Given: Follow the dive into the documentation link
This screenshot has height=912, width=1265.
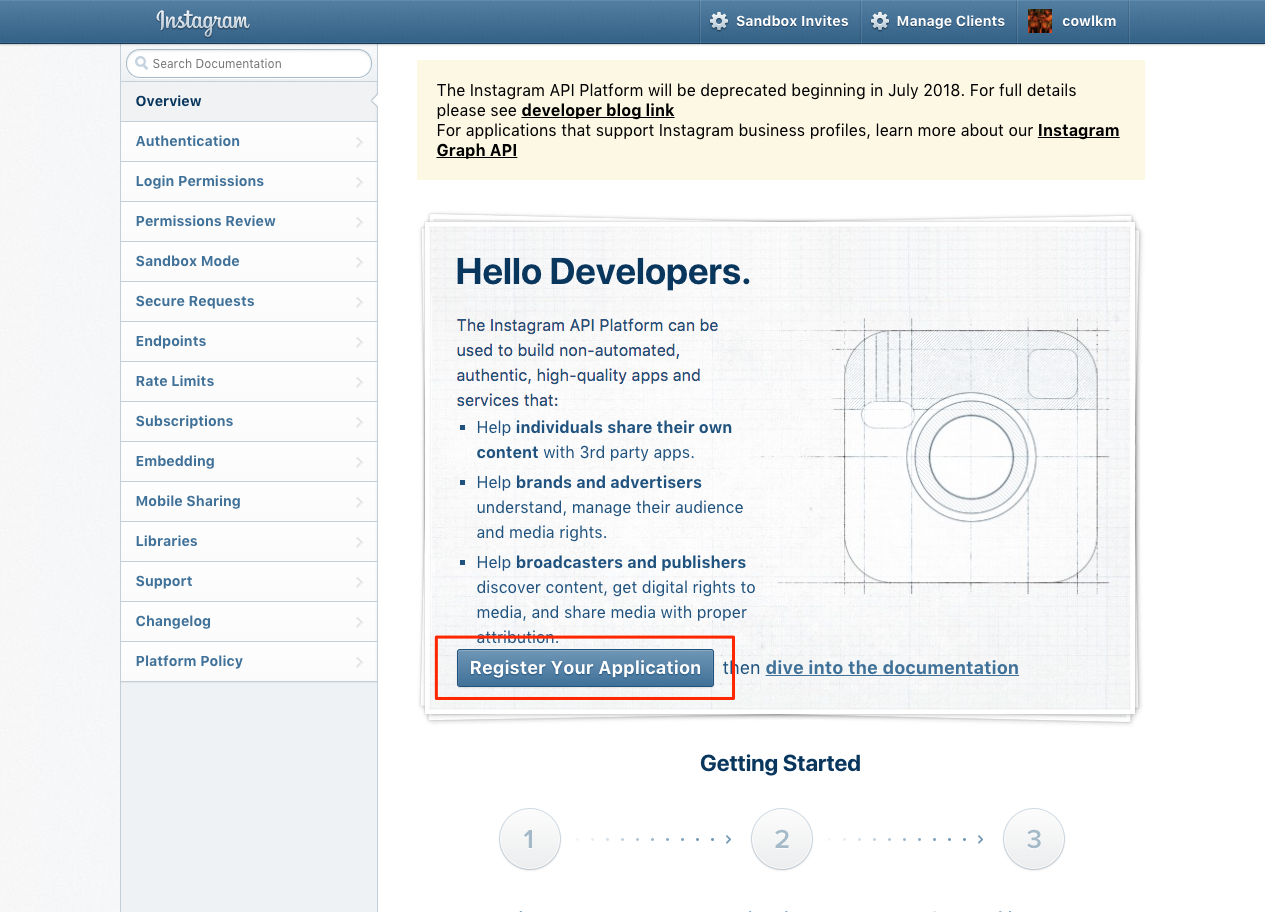Looking at the screenshot, I should coord(892,668).
